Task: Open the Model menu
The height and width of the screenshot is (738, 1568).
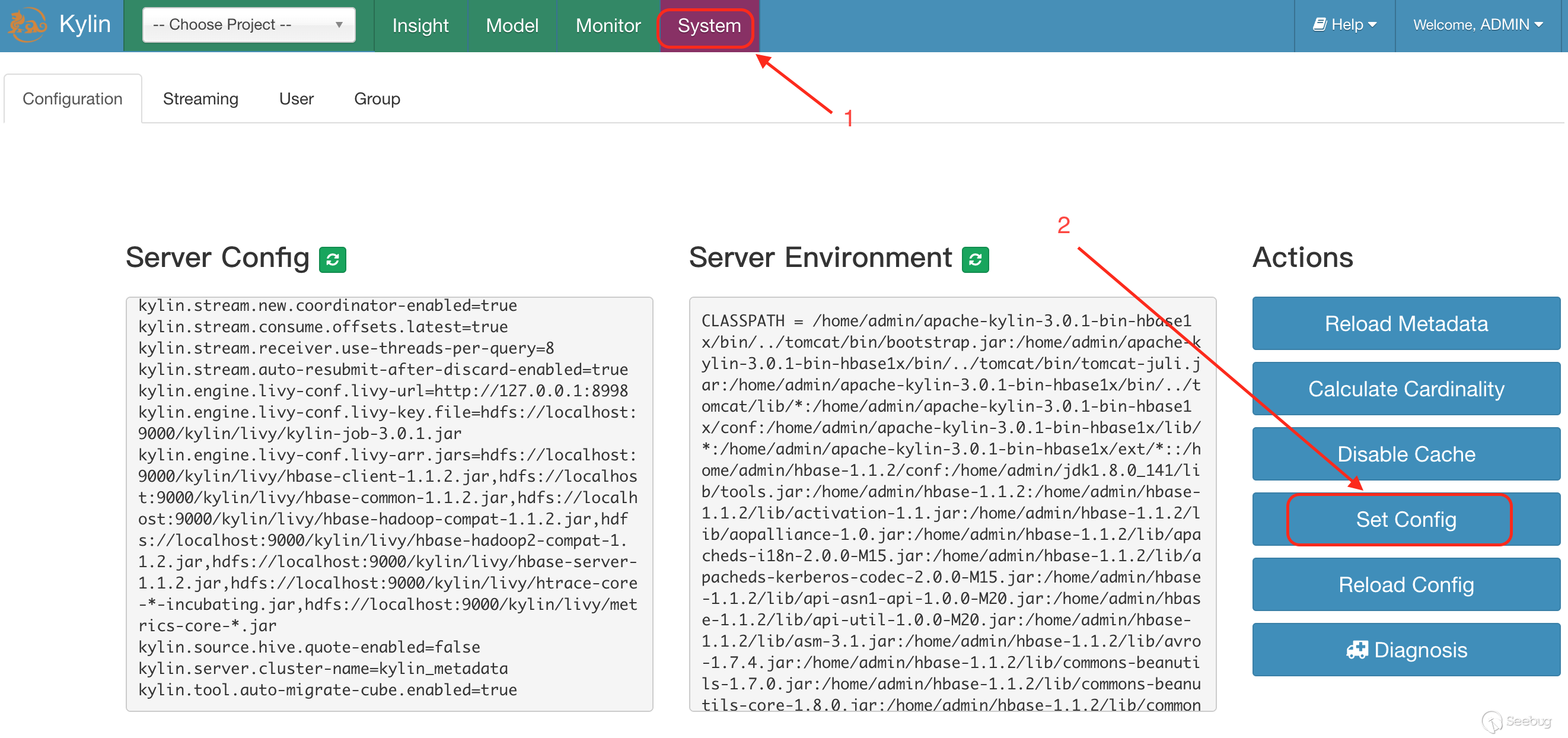Action: [x=512, y=26]
